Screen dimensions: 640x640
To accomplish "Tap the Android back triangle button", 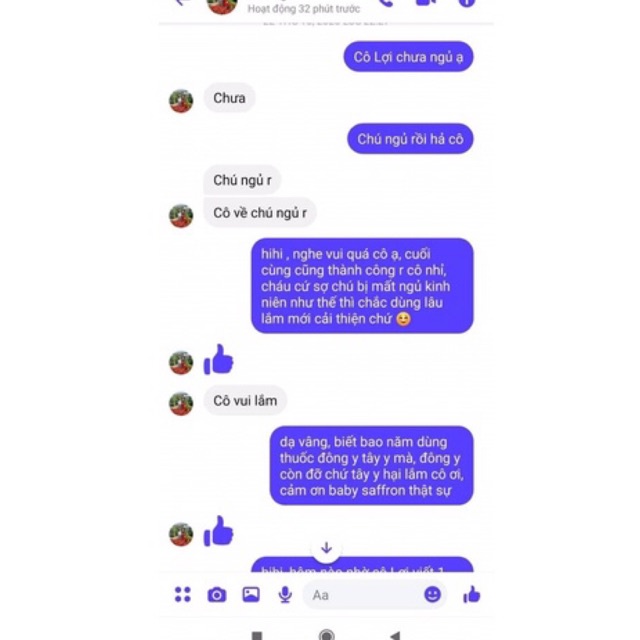I will (x=395, y=636).
